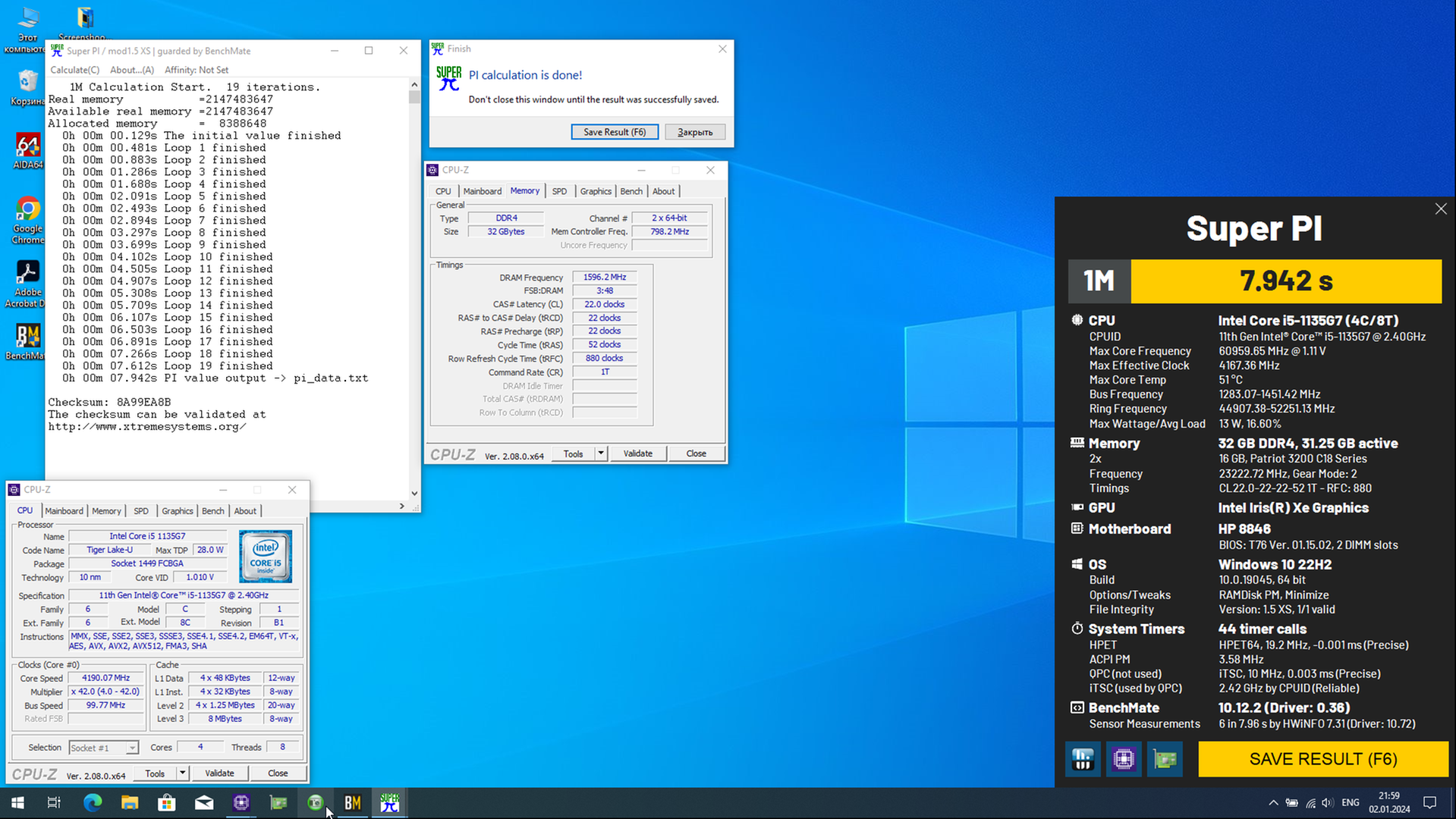Close the BenchMate Super PI result panel

pos(1440,209)
